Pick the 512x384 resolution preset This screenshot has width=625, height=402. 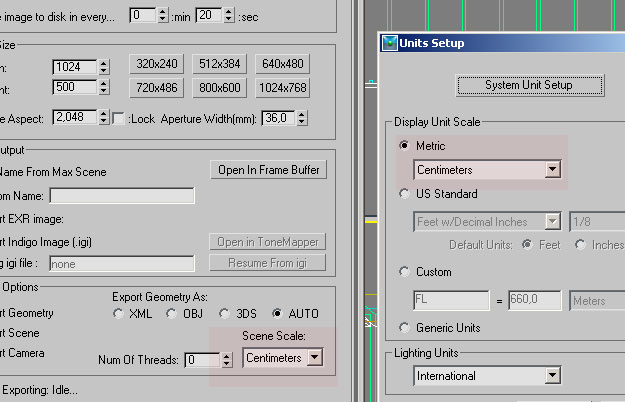(220, 64)
